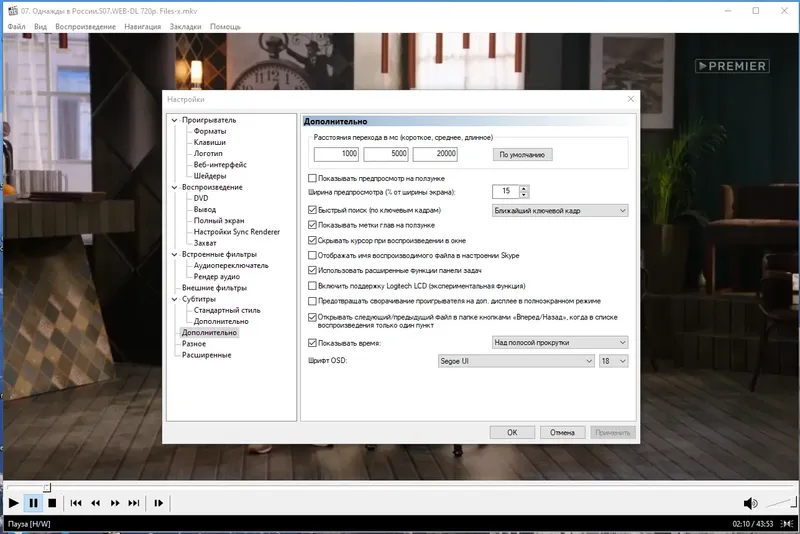Stop playback with the Stop button
This screenshot has width=800, height=534.
(52, 503)
